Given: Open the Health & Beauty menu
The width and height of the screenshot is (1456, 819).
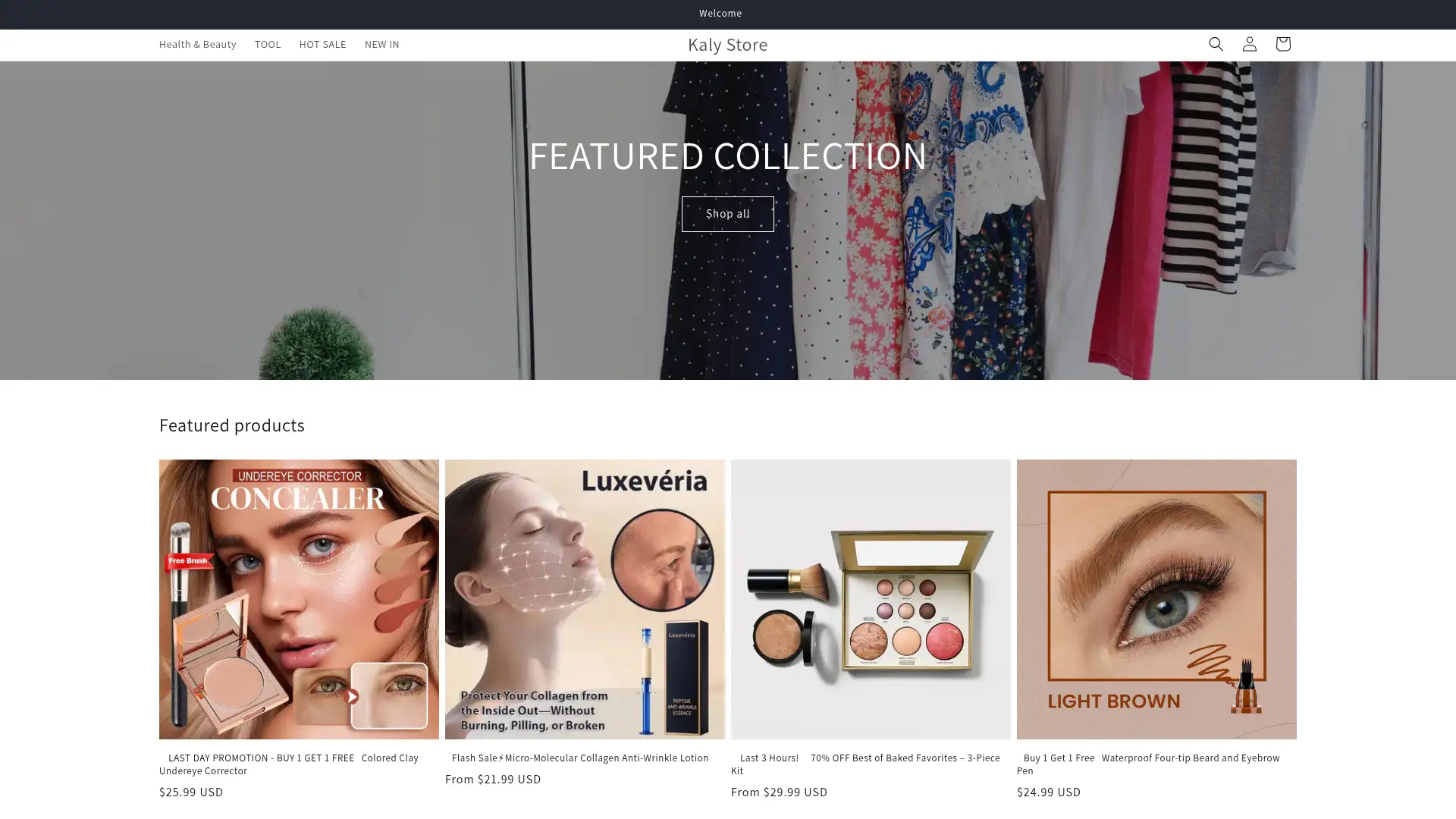Looking at the screenshot, I should tap(197, 44).
